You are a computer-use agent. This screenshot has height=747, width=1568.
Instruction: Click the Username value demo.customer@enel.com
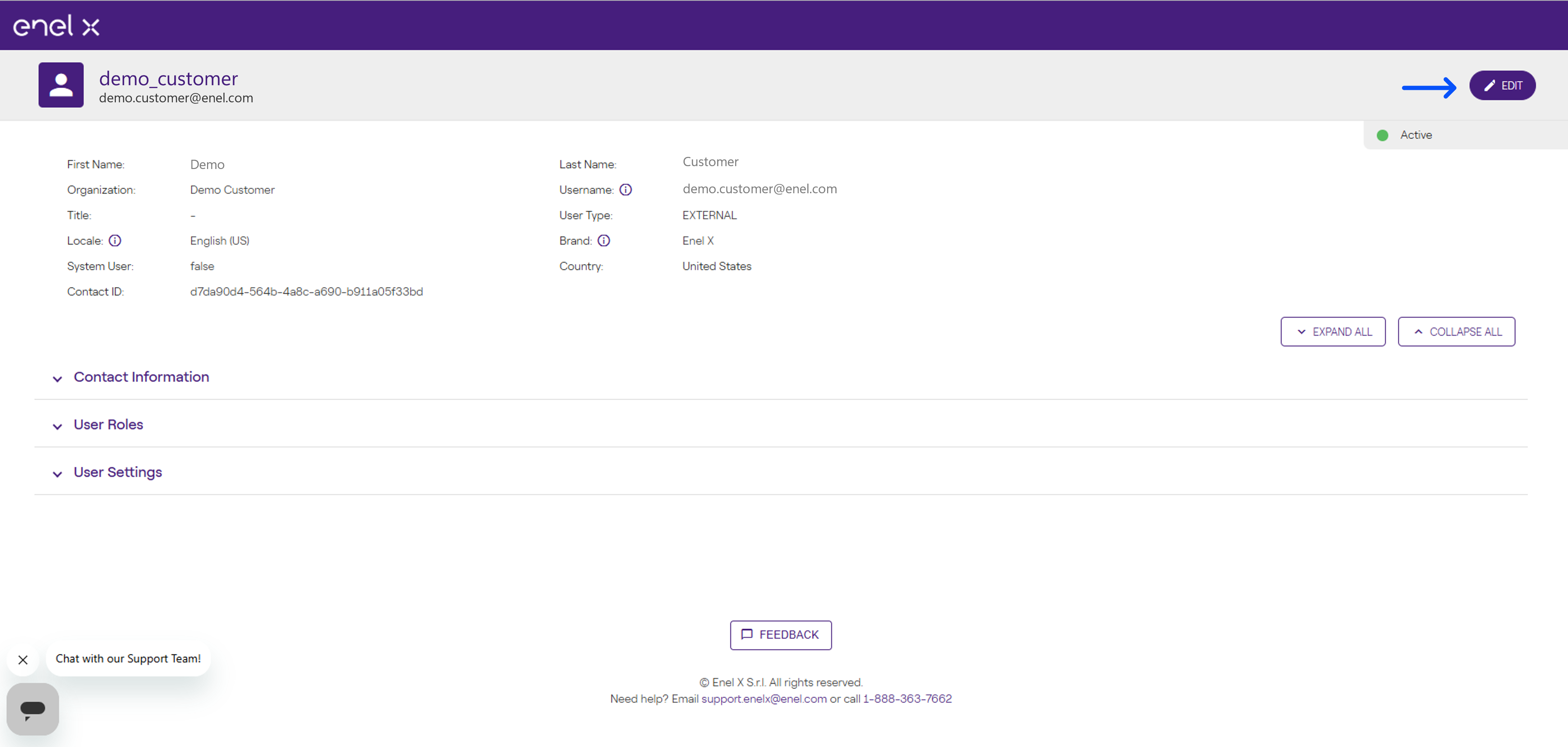[x=760, y=189]
